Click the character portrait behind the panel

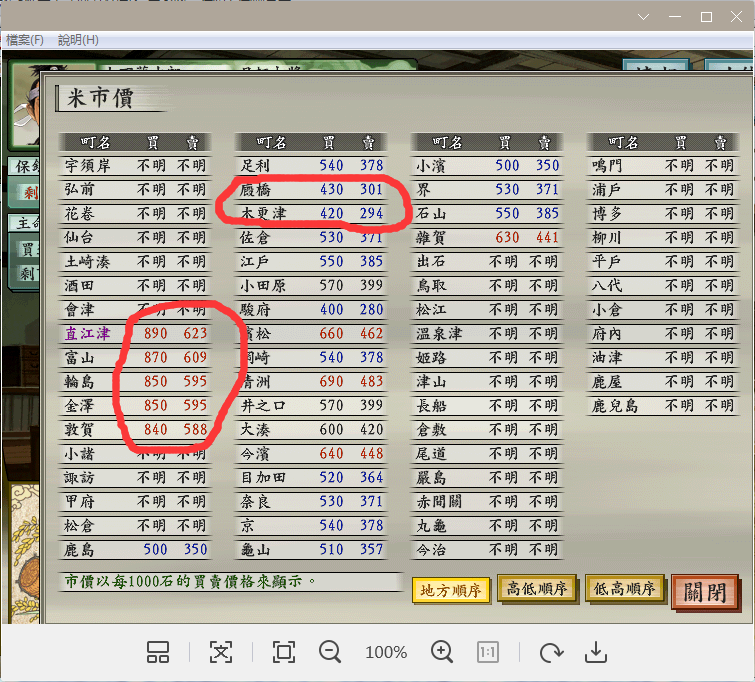pos(25,105)
